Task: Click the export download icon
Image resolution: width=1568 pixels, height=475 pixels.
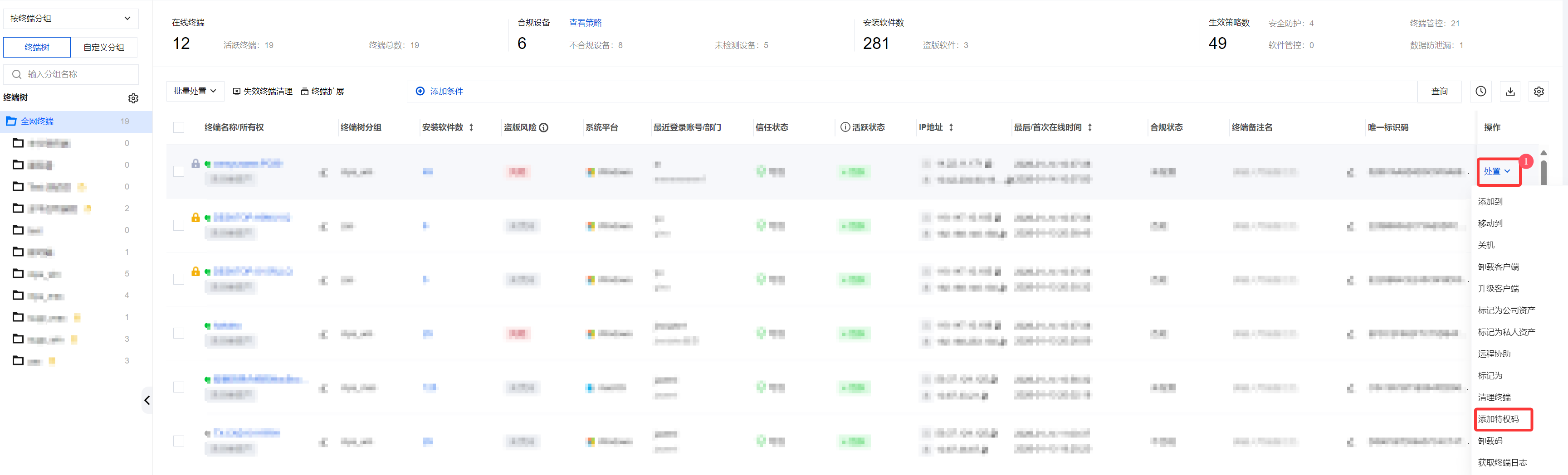Action: click(x=1509, y=91)
